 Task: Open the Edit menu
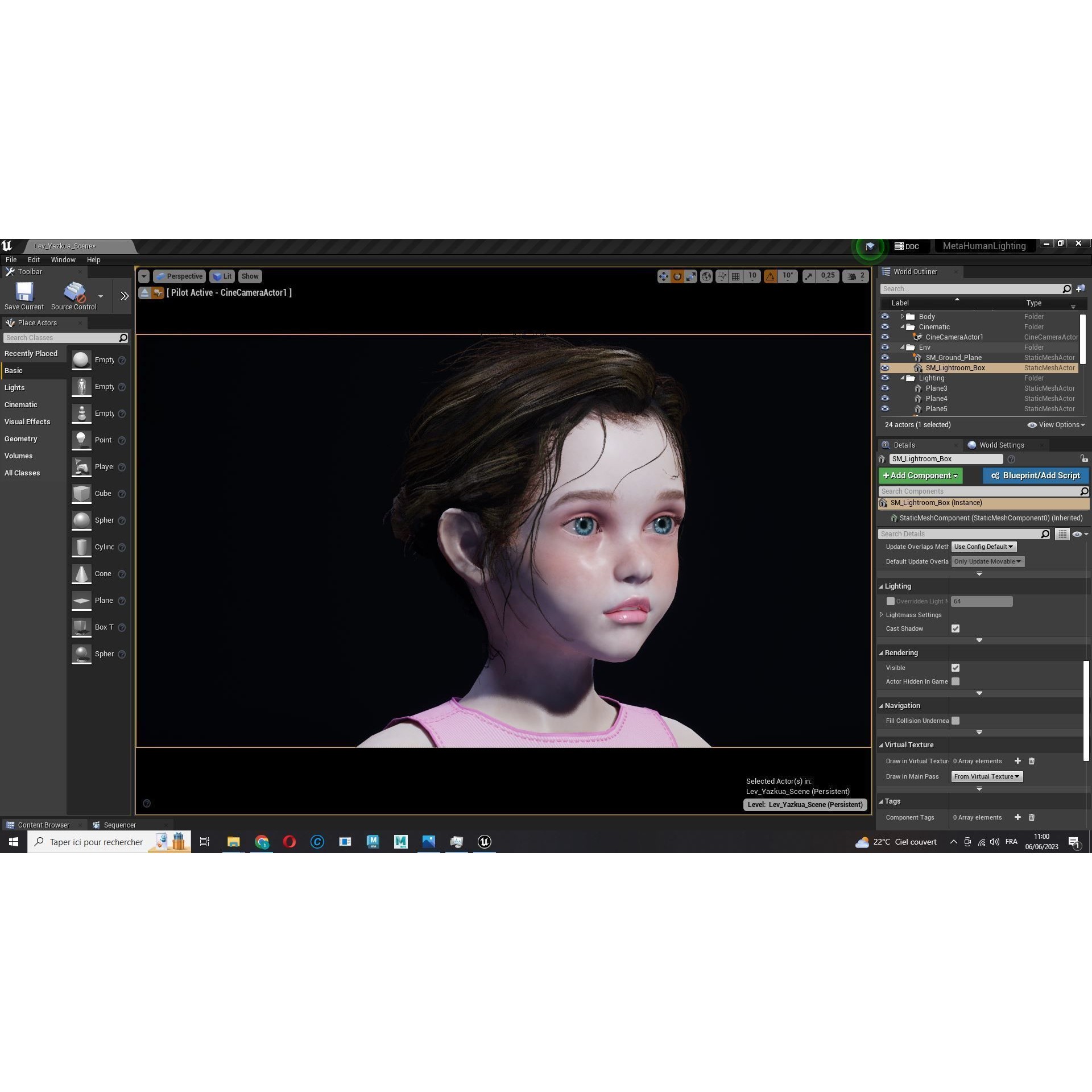click(x=34, y=259)
